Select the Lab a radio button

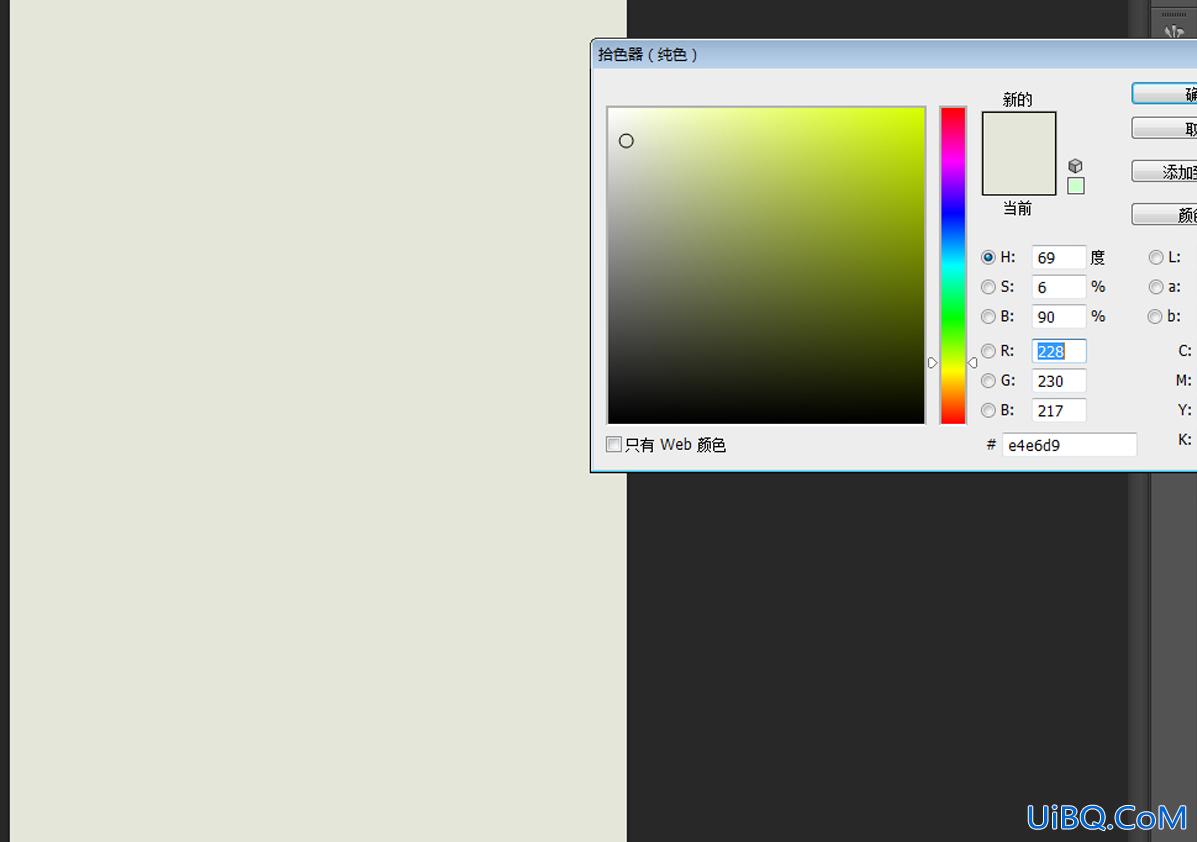(x=1156, y=287)
